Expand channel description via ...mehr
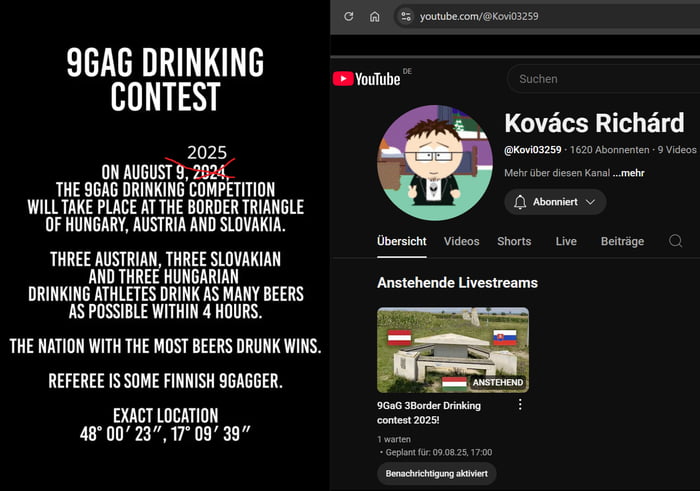700x491 pixels. pyautogui.click(x=628, y=173)
